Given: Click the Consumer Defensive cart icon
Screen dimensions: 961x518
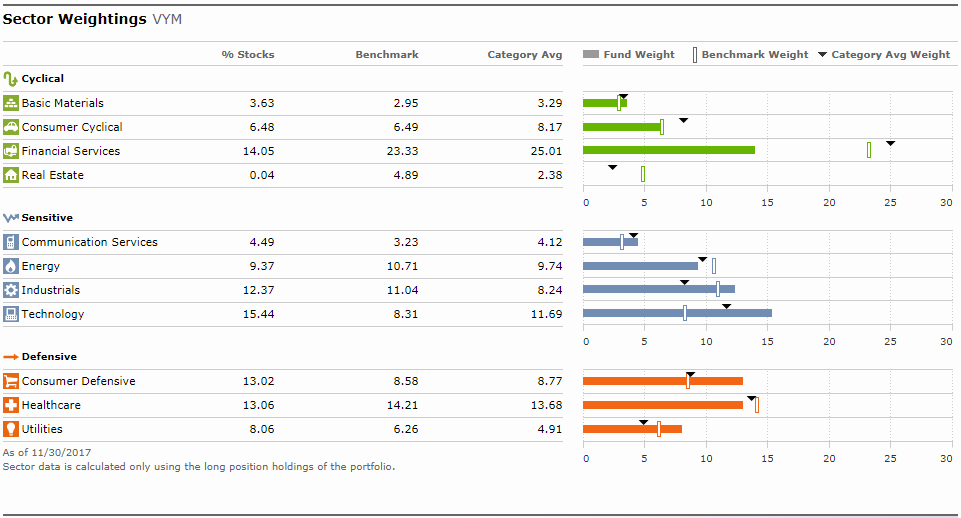Looking at the screenshot, I should pos(11,381).
